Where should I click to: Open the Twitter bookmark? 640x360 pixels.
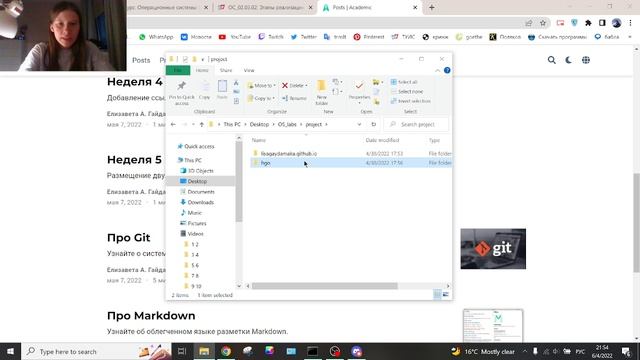pos(304,37)
